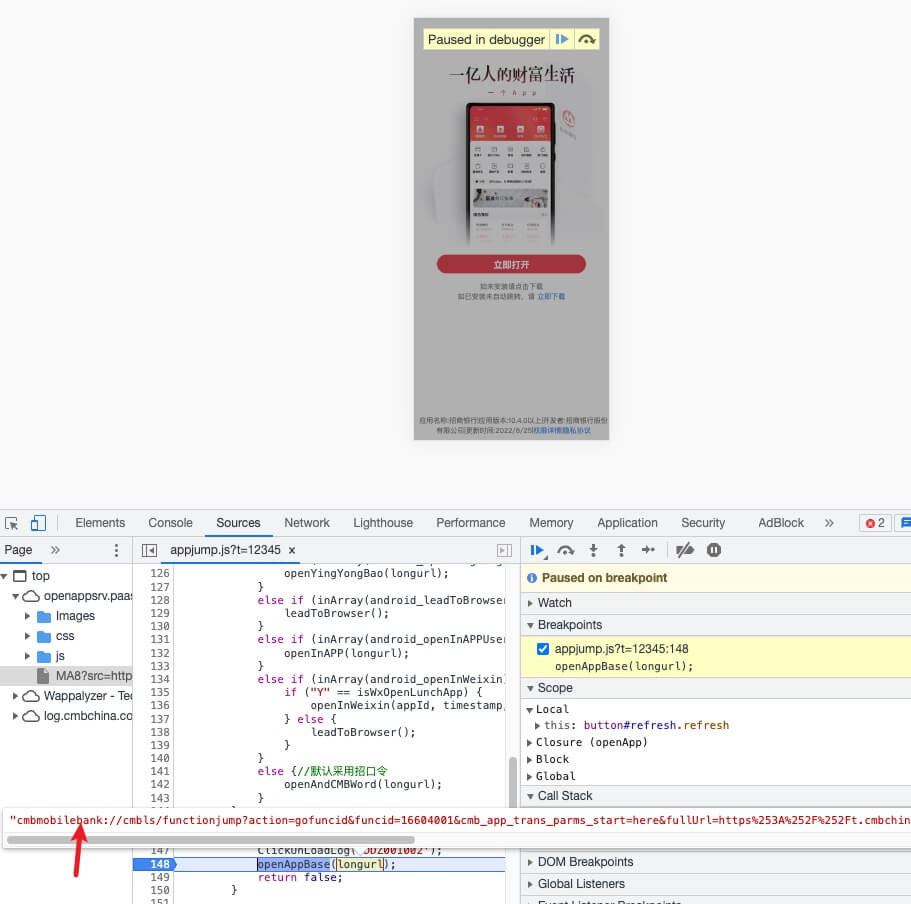Resume script execution in debugger toolbar
The image size is (911, 904).
(537, 550)
